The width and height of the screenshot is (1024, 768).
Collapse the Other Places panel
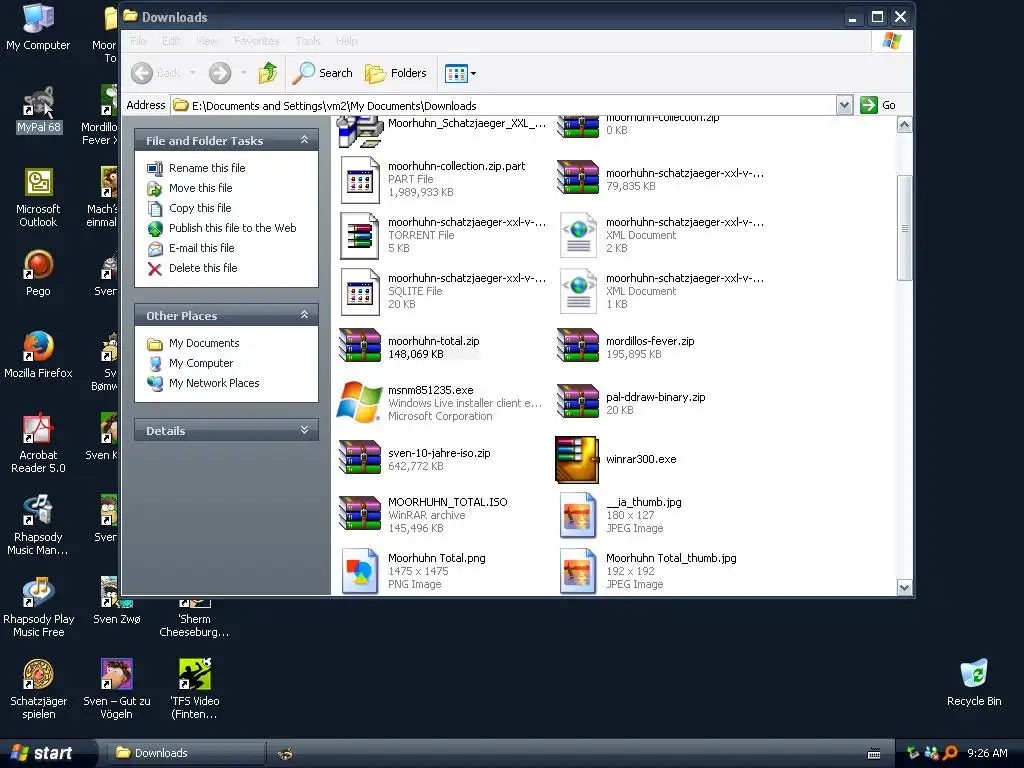304,315
